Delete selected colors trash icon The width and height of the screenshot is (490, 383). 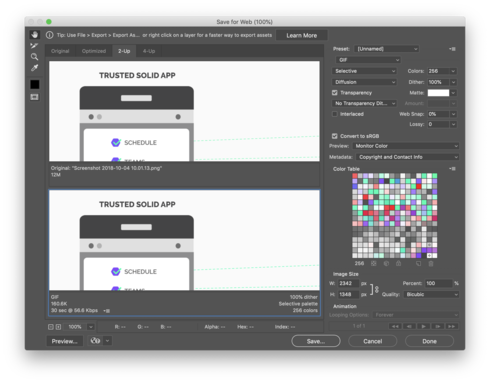[x=431, y=263]
